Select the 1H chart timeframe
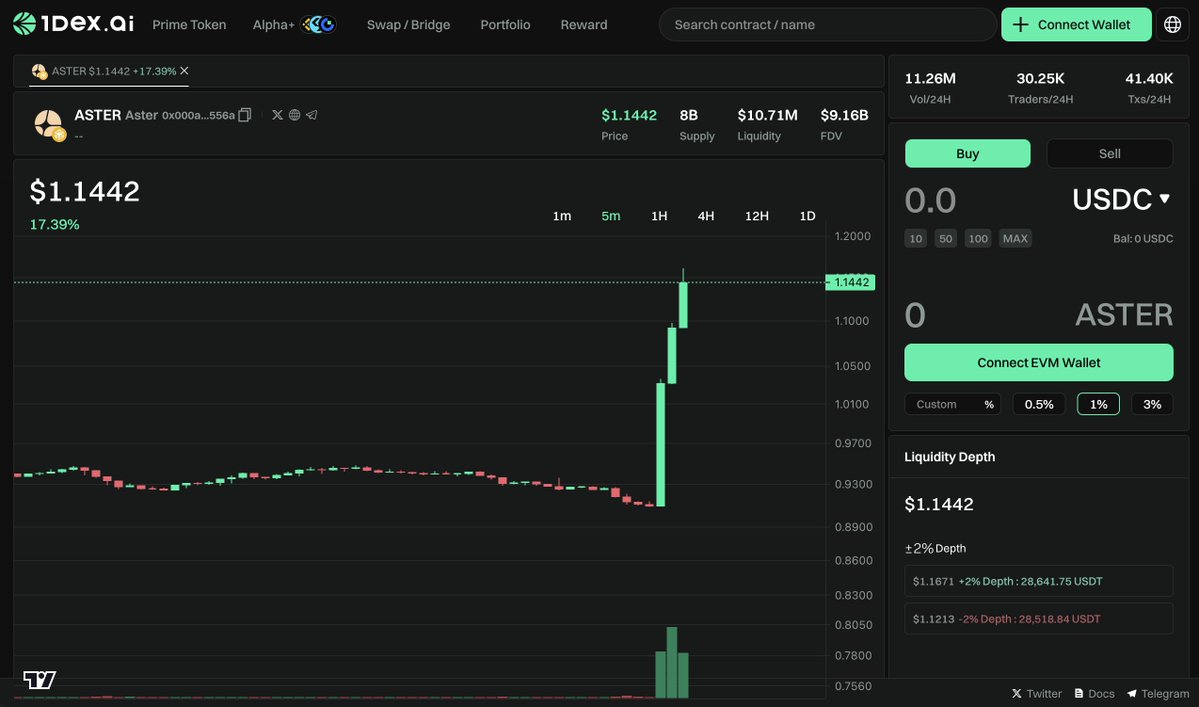The height and width of the screenshot is (707, 1199). (x=658, y=215)
